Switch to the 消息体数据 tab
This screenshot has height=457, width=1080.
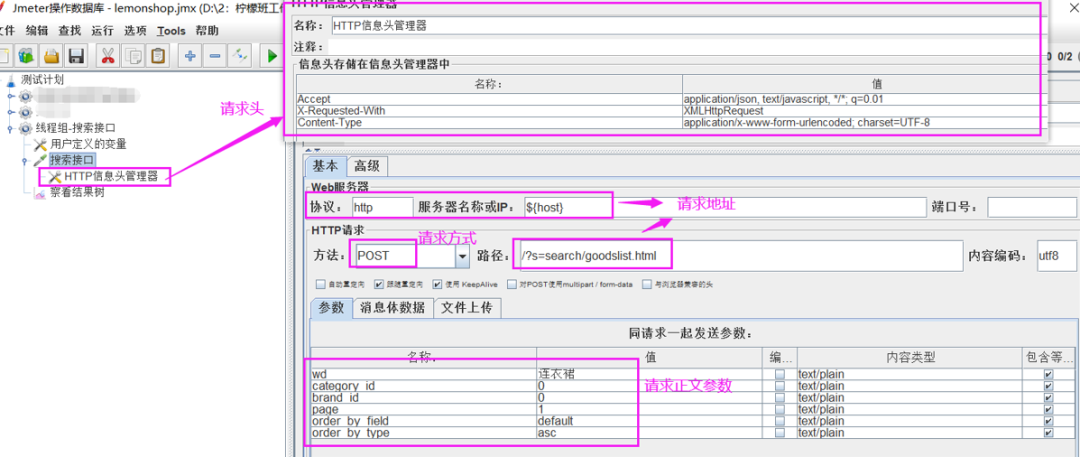click(x=393, y=308)
